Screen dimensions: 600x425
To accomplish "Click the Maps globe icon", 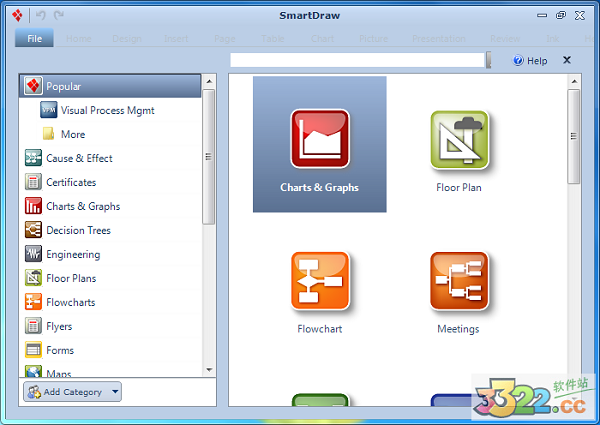I will click(x=33, y=371).
